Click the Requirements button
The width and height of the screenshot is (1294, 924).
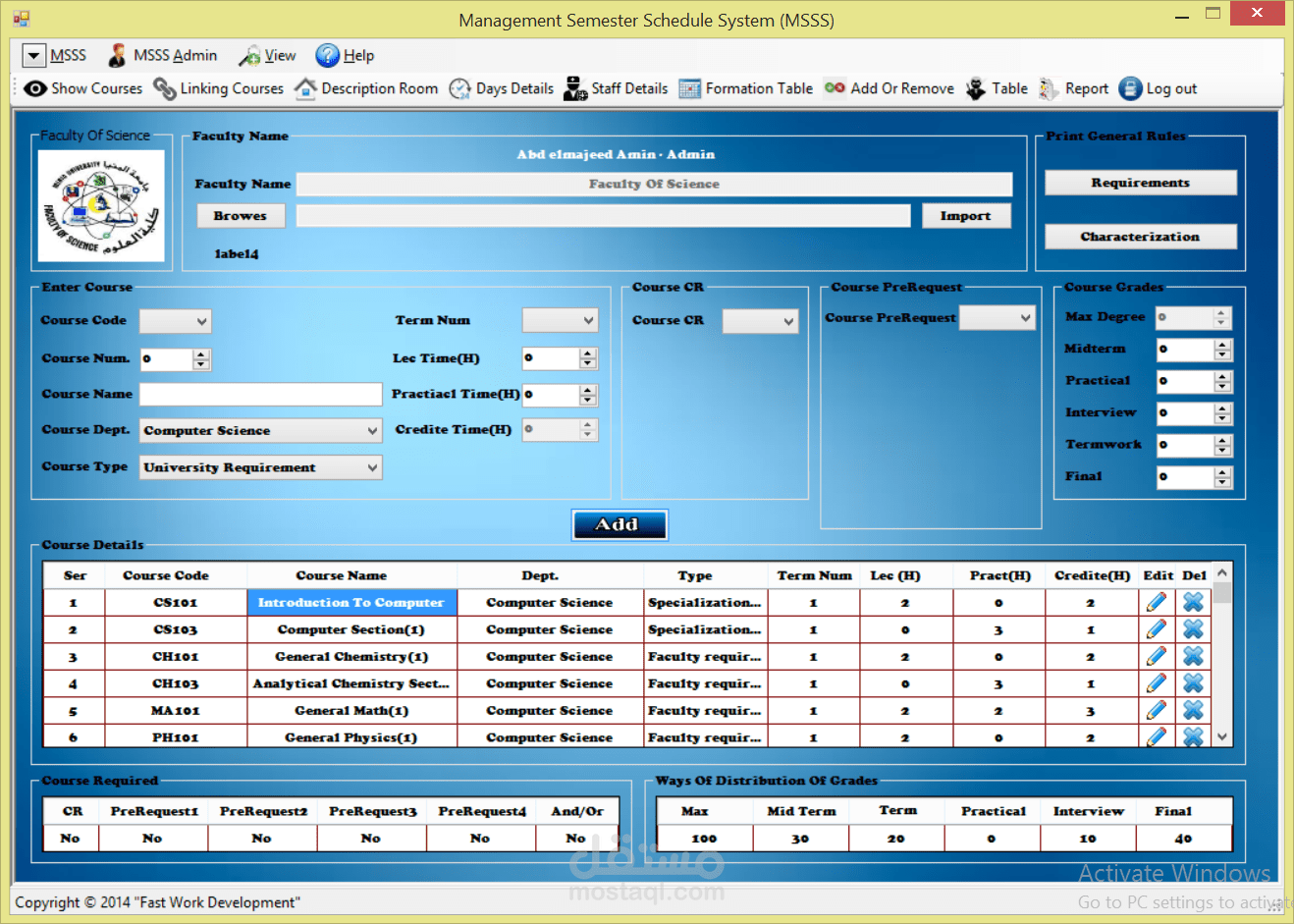point(1140,183)
